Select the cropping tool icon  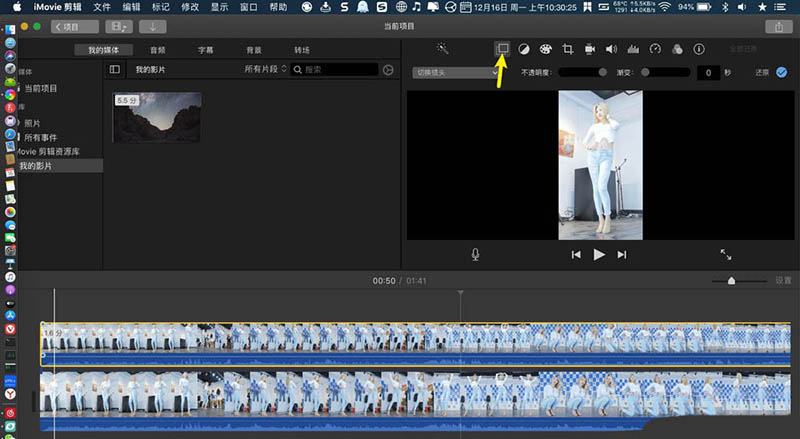567,49
